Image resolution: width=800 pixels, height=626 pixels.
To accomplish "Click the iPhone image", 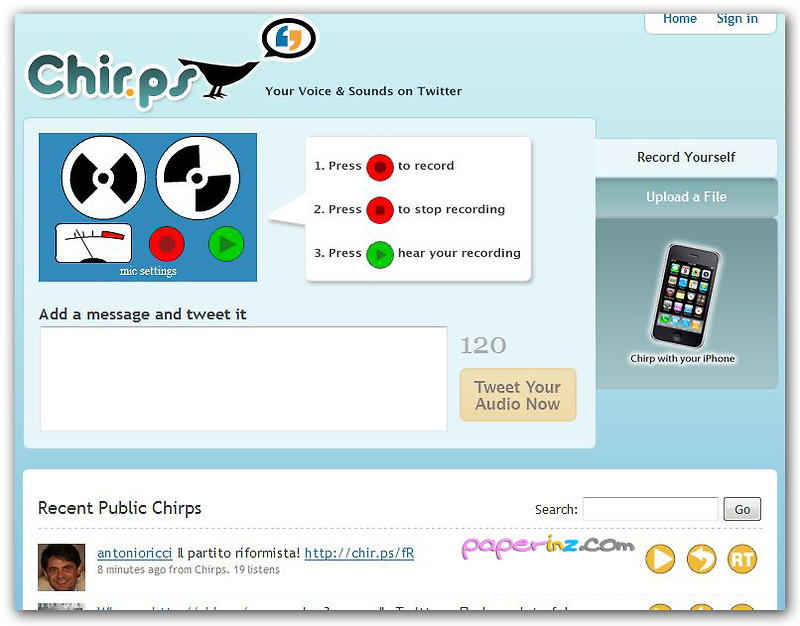I will coord(686,296).
